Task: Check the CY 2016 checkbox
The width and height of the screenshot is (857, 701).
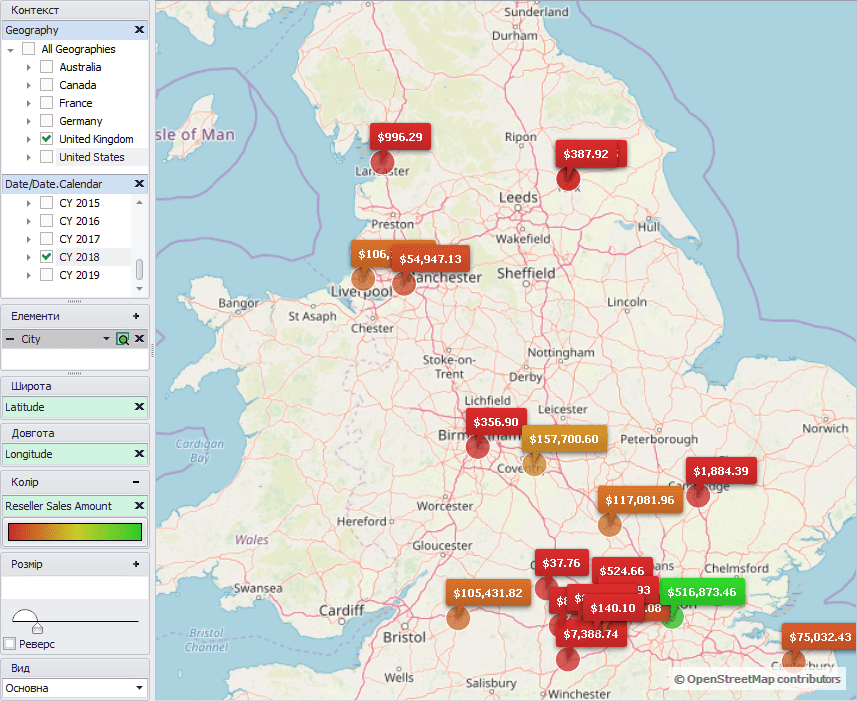Action: [x=46, y=221]
